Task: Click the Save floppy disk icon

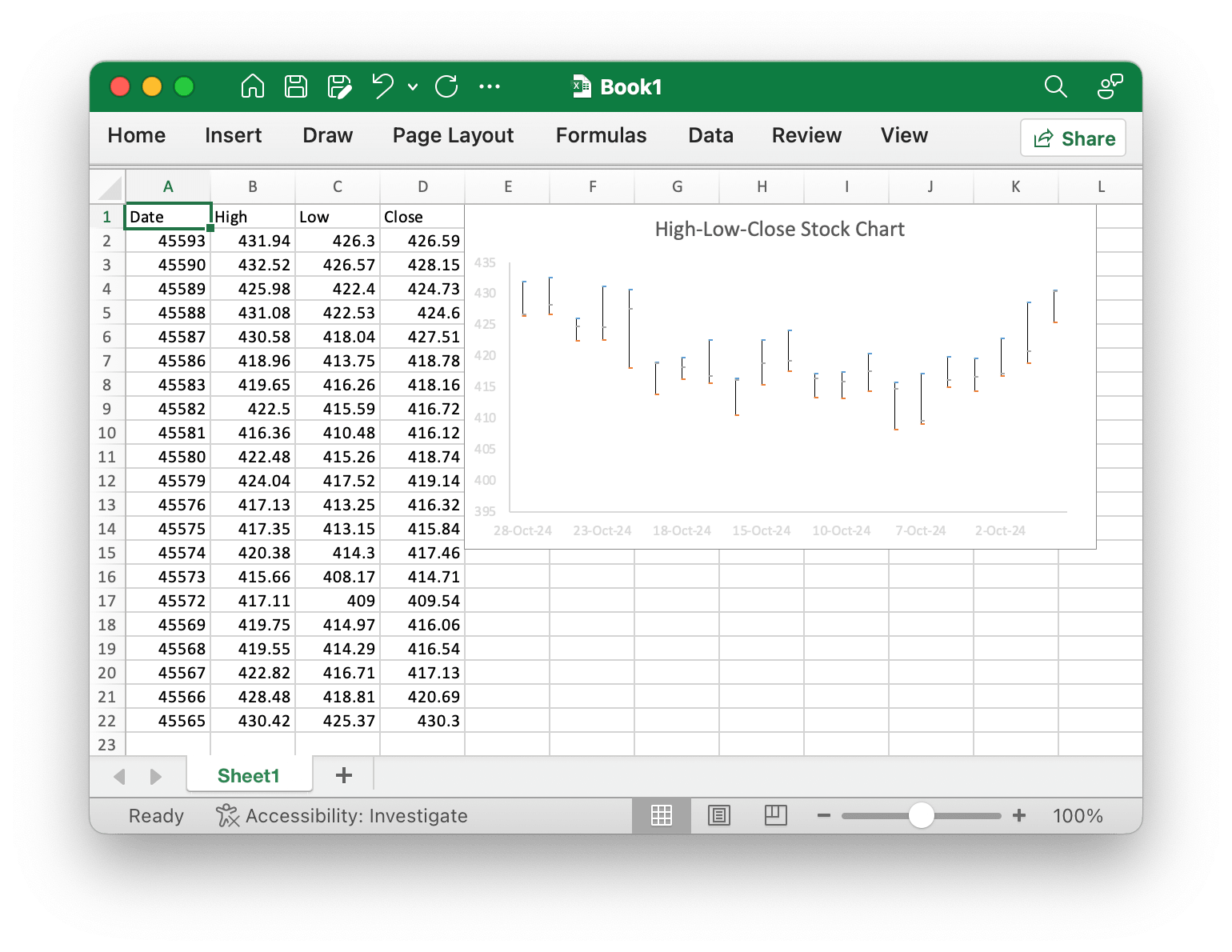Action: [296, 86]
